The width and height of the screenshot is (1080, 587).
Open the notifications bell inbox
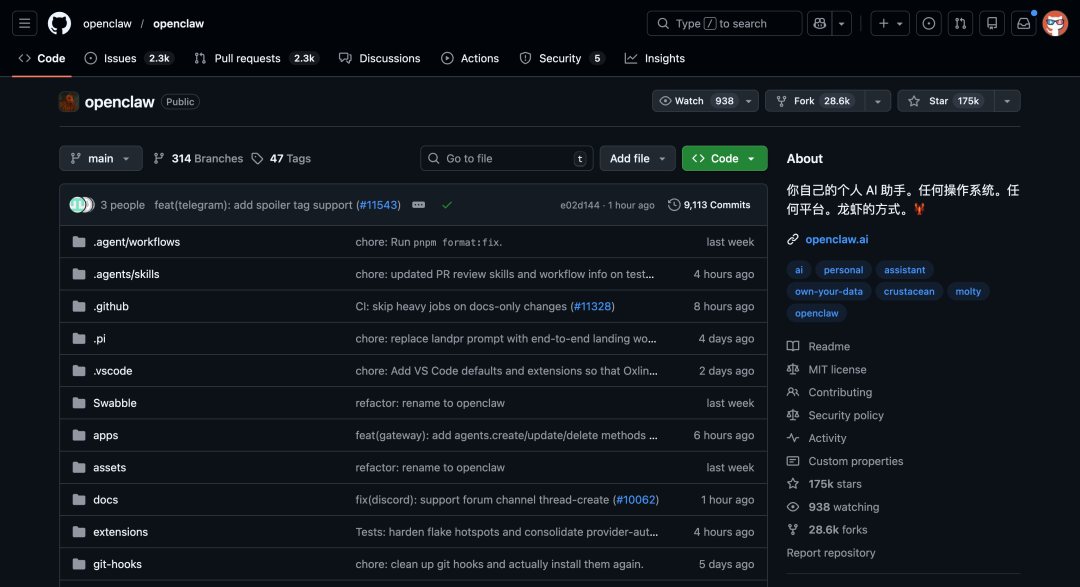click(x=1023, y=22)
